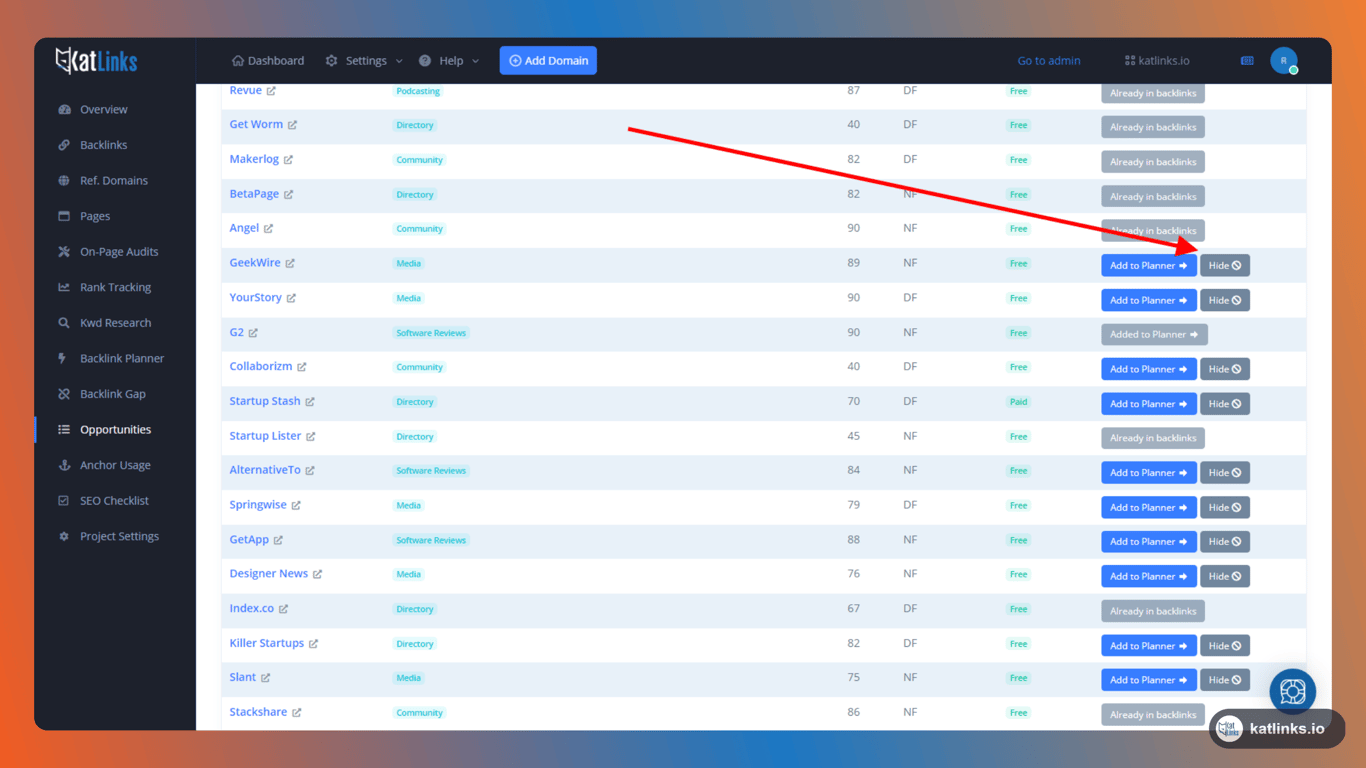
Task: Open the katlinks.io domain switcher
Action: (x=1157, y=61)
